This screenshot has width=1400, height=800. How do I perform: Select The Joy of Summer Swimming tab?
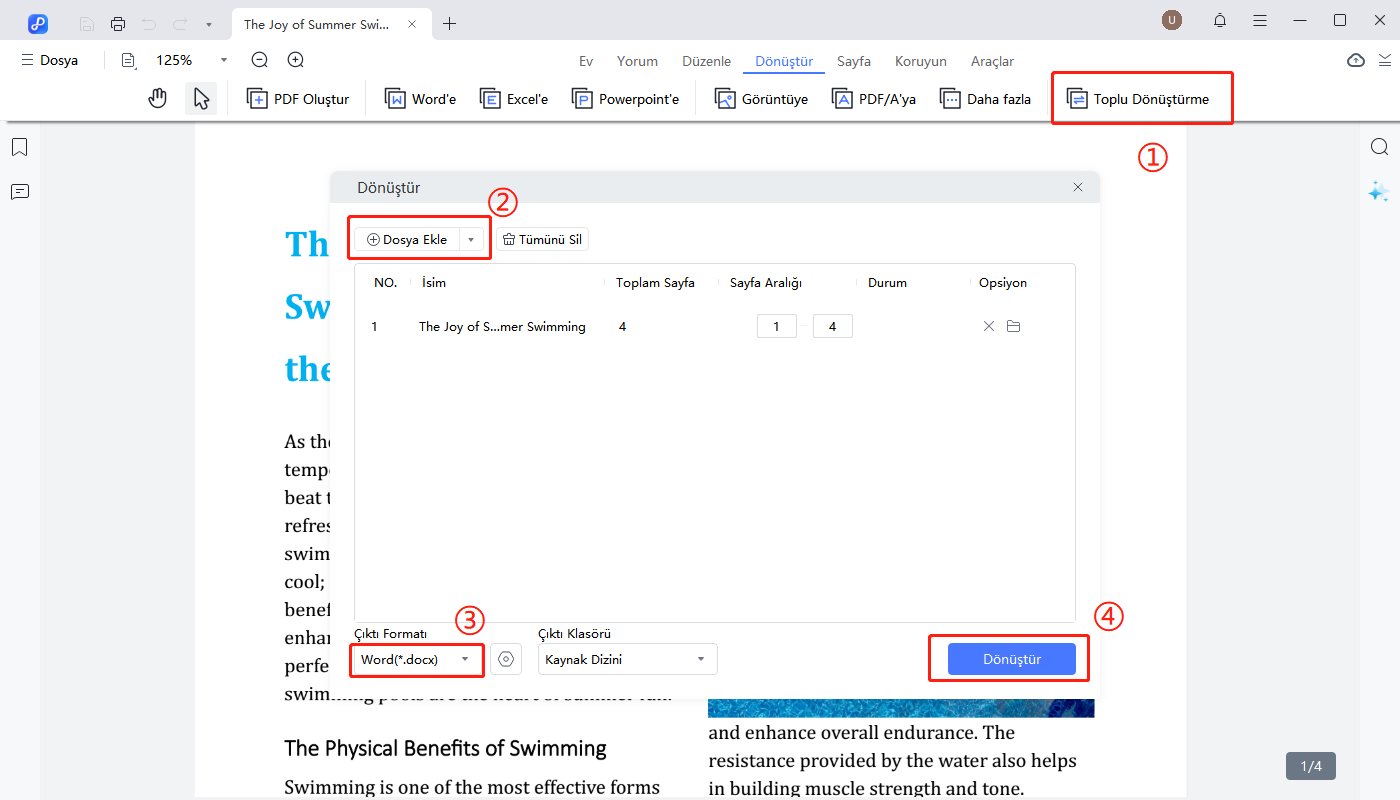332,23
